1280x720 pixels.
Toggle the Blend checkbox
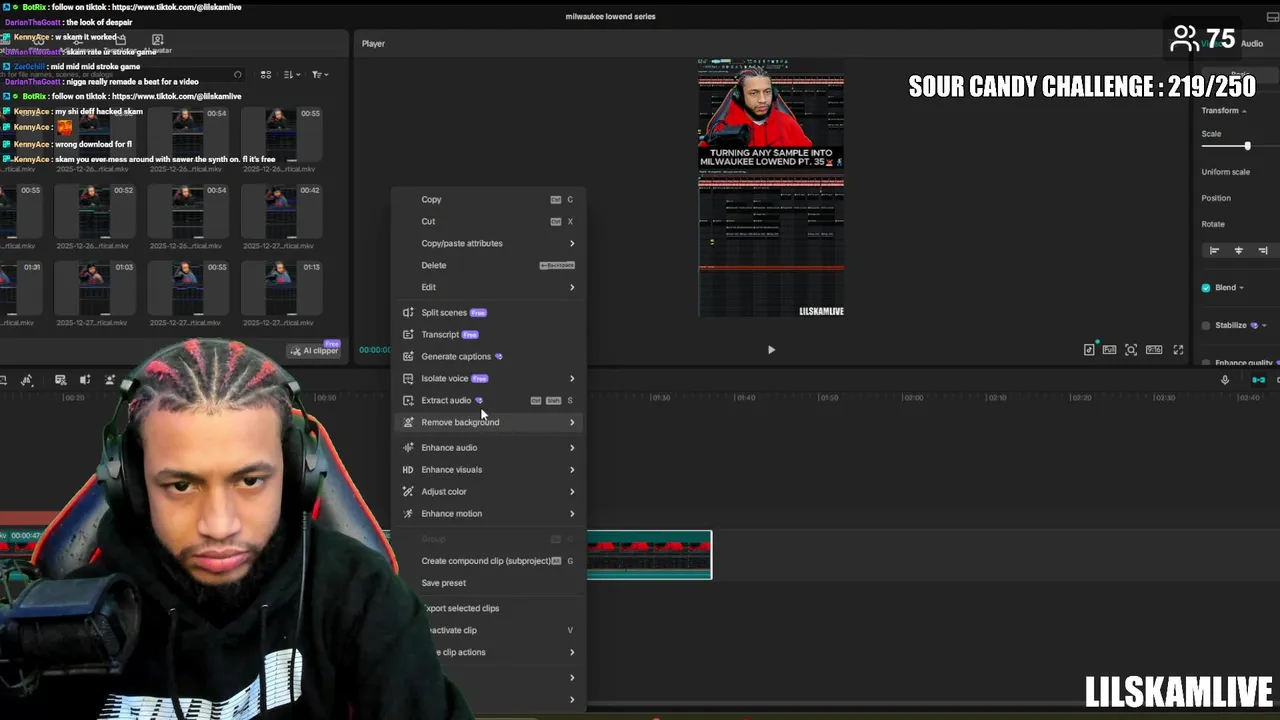pos(1206,288)
